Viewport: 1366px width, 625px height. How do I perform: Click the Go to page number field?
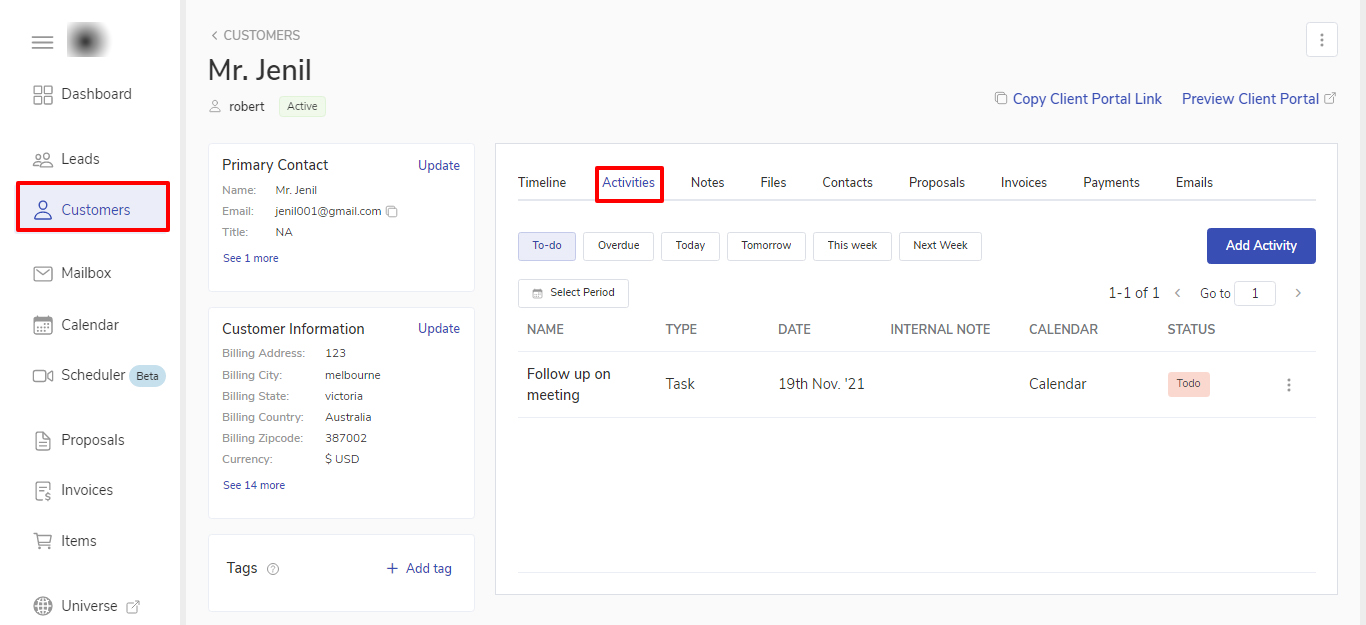pos(1254,293)
